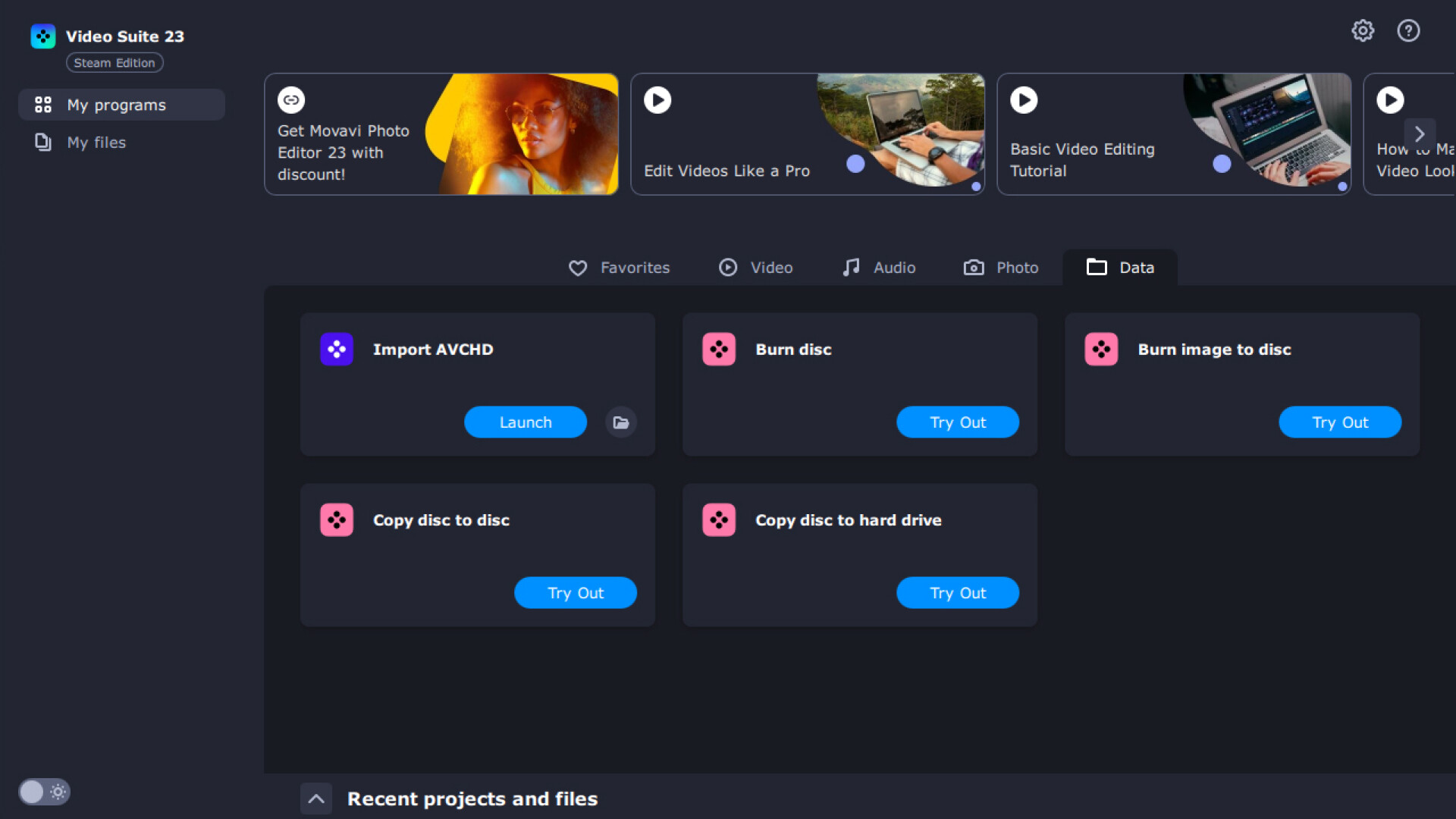Collapse the Recent projects and files panel
1456x819 pixels.
tap(317, 798)
